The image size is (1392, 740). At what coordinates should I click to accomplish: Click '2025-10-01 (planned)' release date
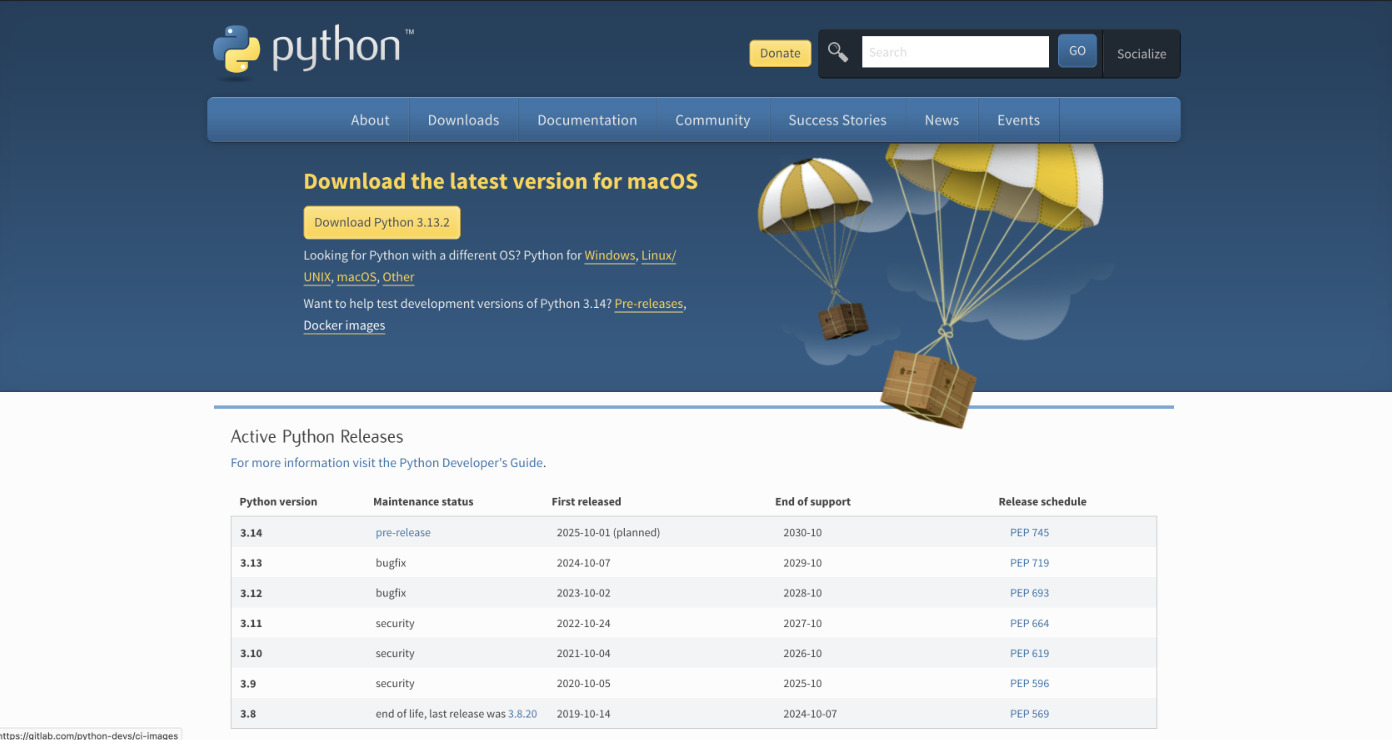pos(608,532)
